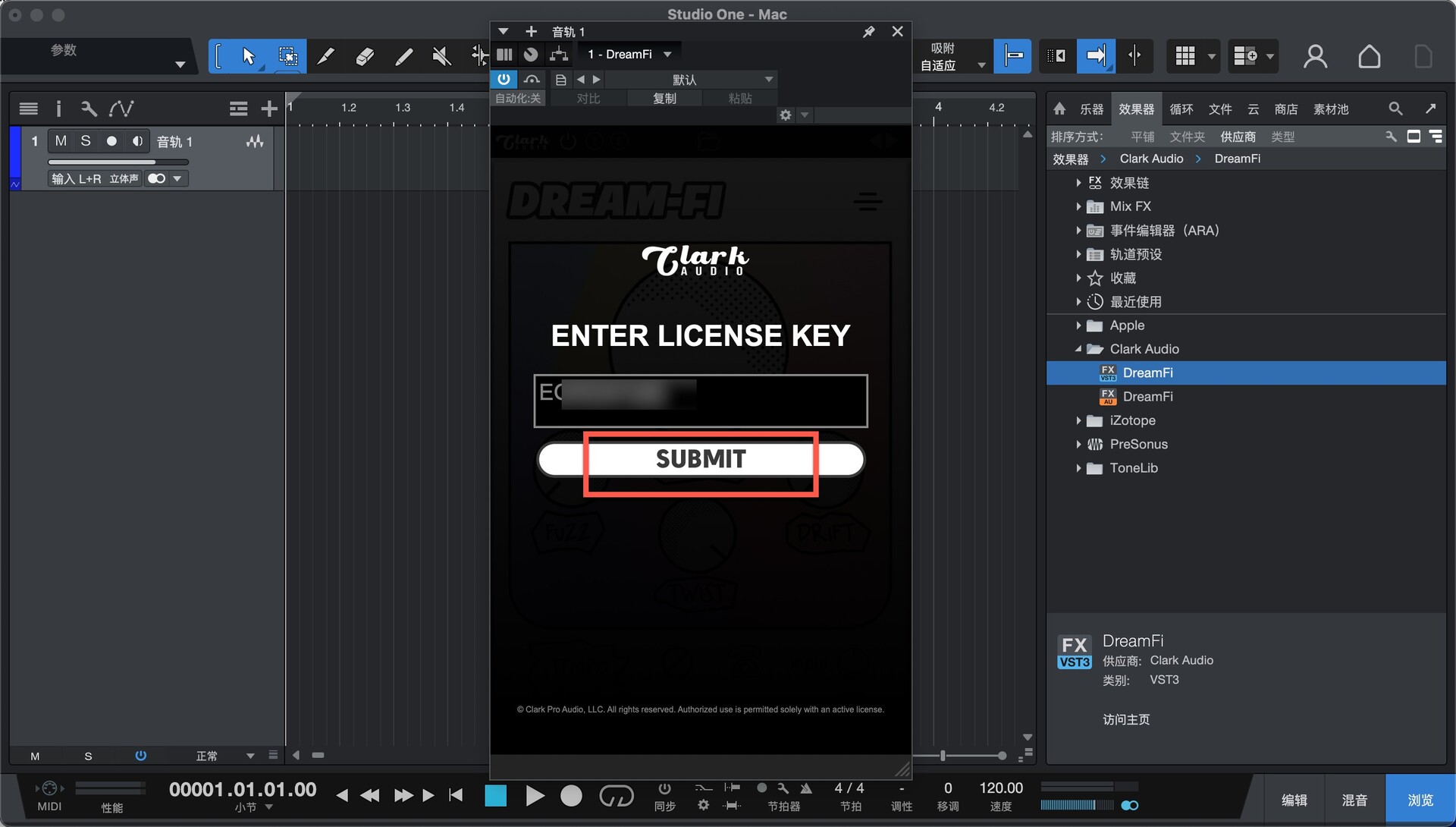Click the SUBMIT button
The width and height of the screenshot is (1456, 827).
[x=701, y=459]
